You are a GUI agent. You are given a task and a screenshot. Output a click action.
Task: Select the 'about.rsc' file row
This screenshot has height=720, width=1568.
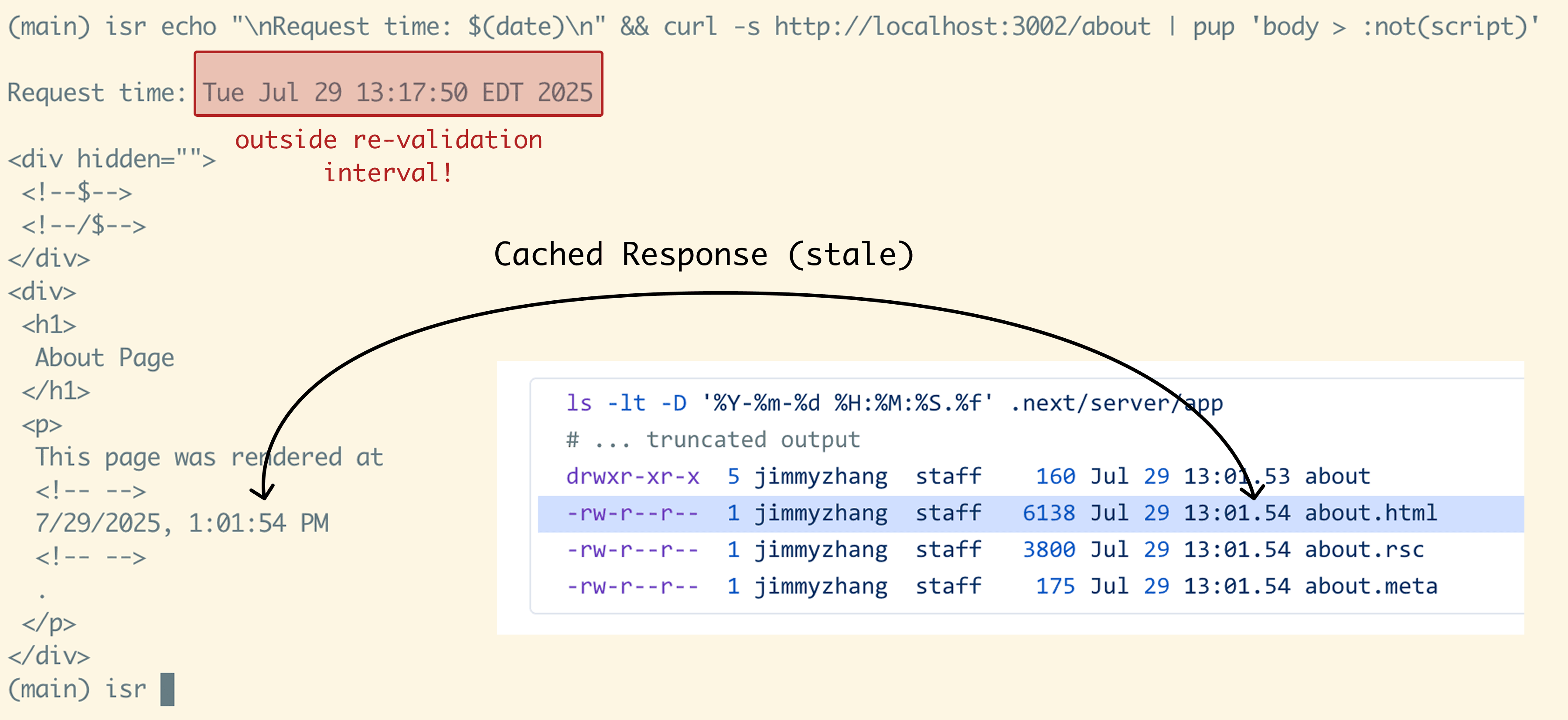tap(995, 550)
